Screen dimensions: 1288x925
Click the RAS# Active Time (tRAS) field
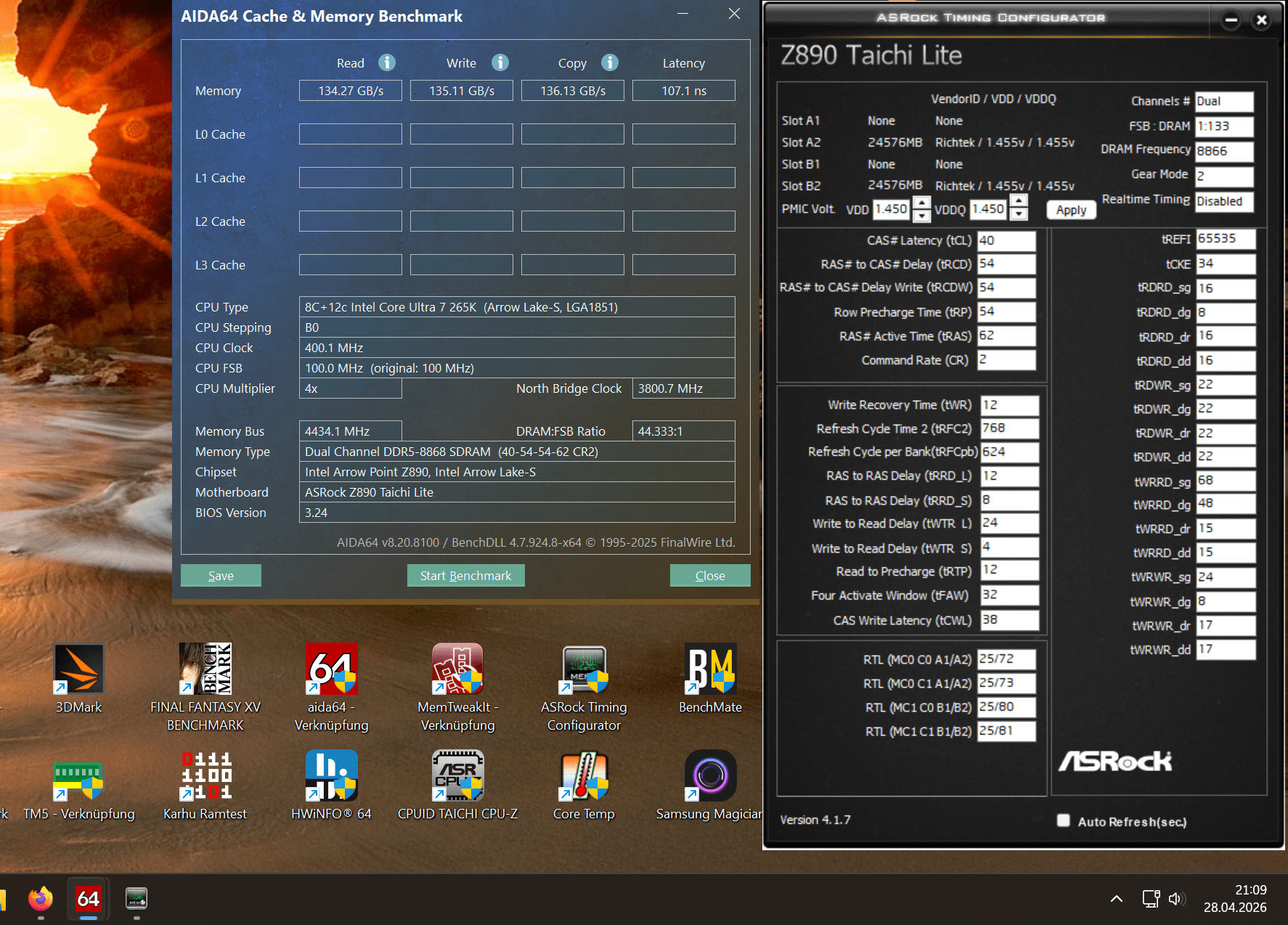pyautogui.click(x=1006, y=335)
